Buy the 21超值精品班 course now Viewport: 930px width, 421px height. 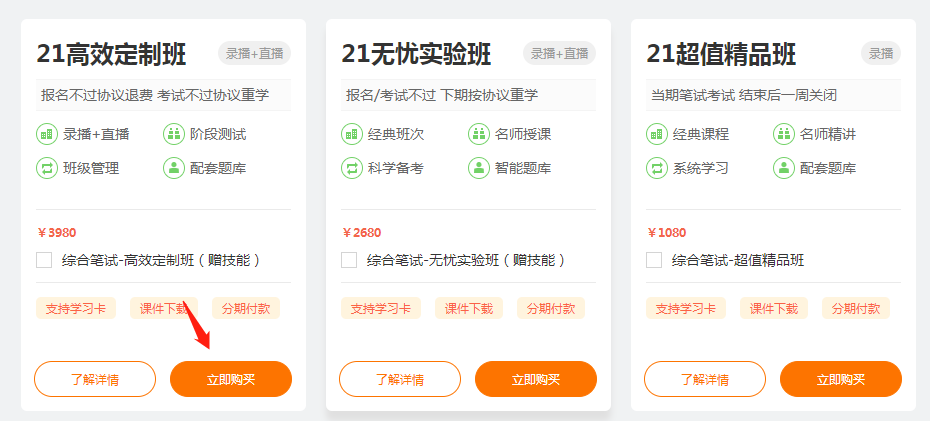tap(840, 379)
